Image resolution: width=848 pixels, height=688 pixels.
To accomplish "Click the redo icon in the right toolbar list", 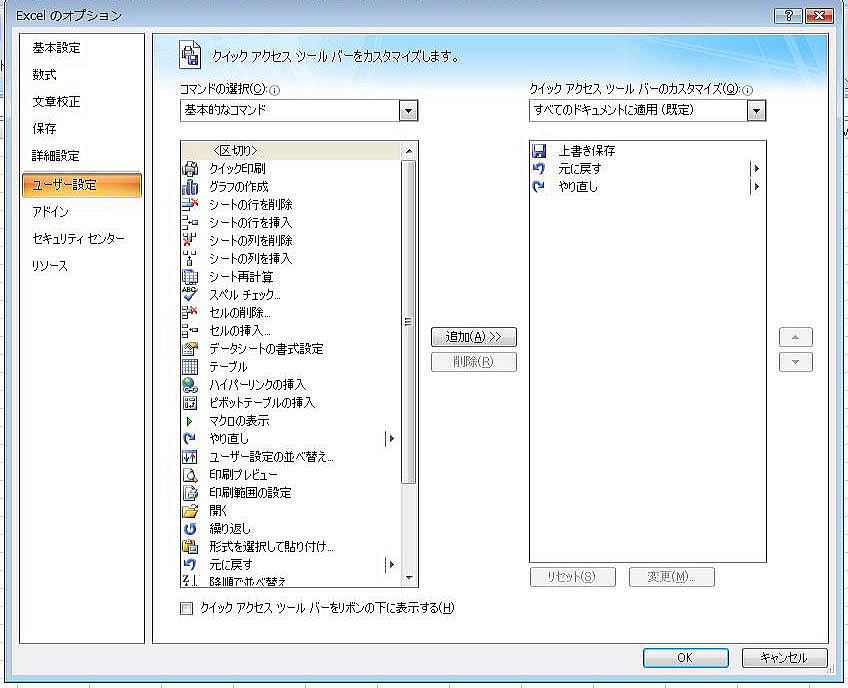I will click(539, 187).
